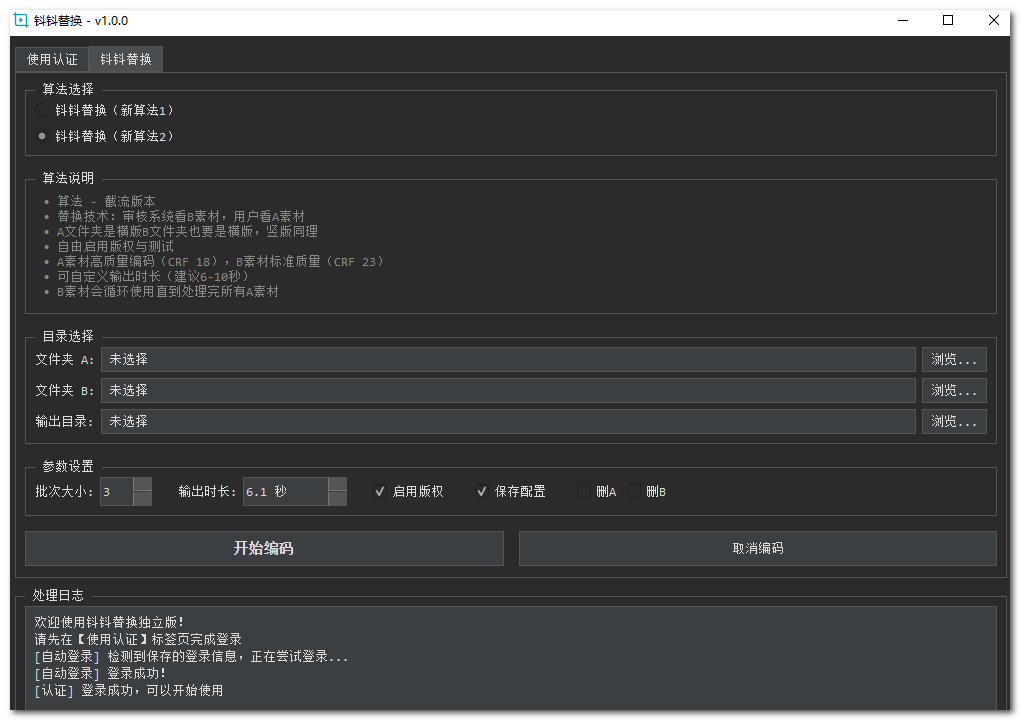Decrease 批次大小 with the down arrow

(142, 498)
